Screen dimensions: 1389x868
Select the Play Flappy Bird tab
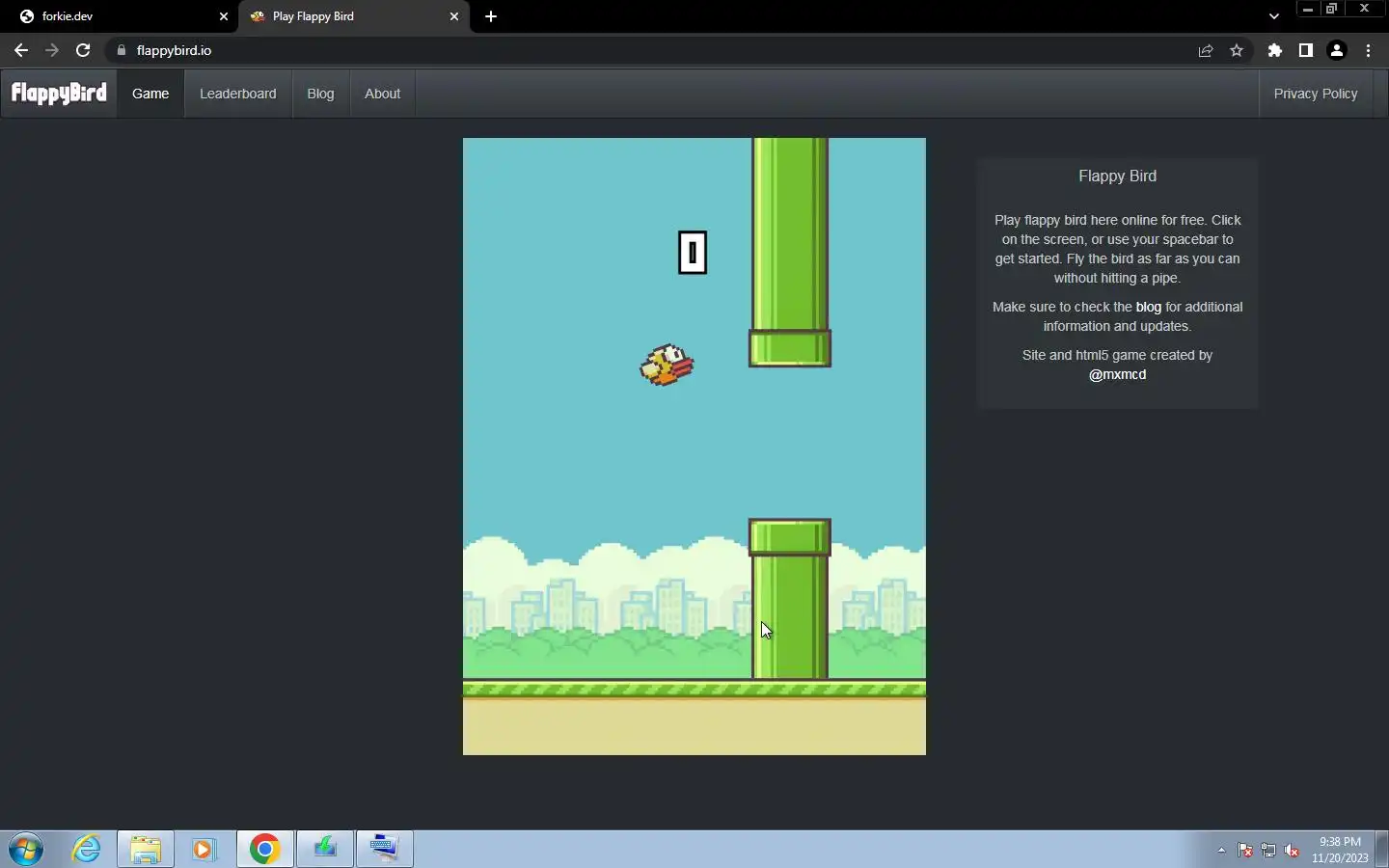click(x=354, y=16)
